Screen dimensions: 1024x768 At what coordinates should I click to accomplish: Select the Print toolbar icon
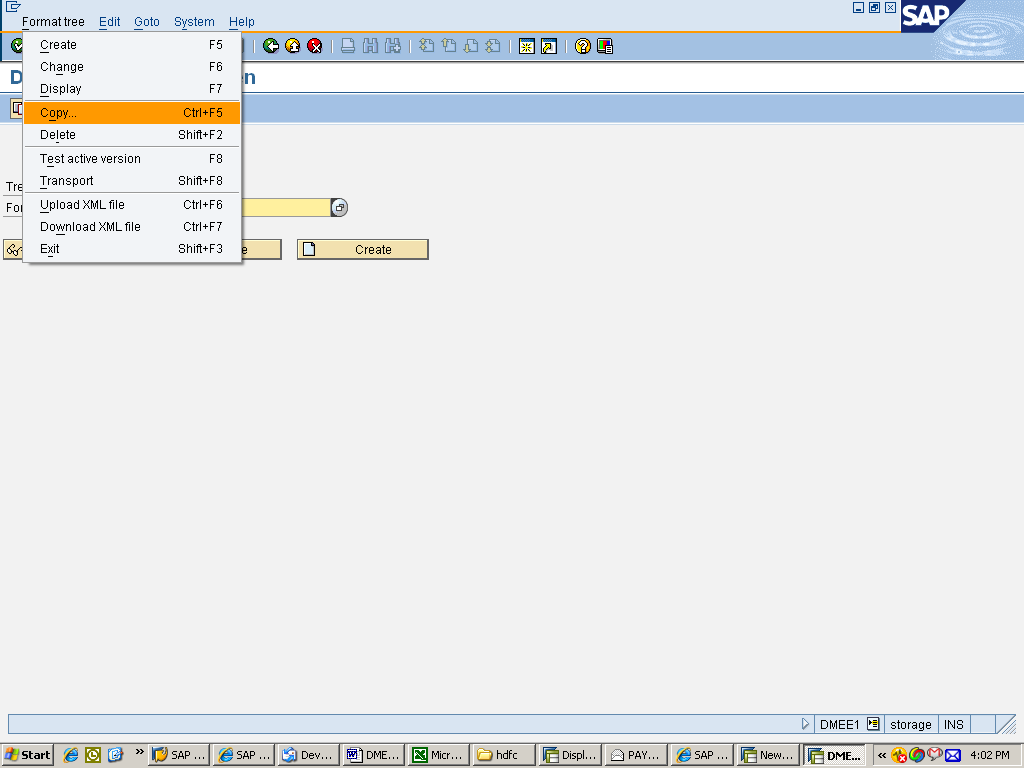tap(347, 45)
